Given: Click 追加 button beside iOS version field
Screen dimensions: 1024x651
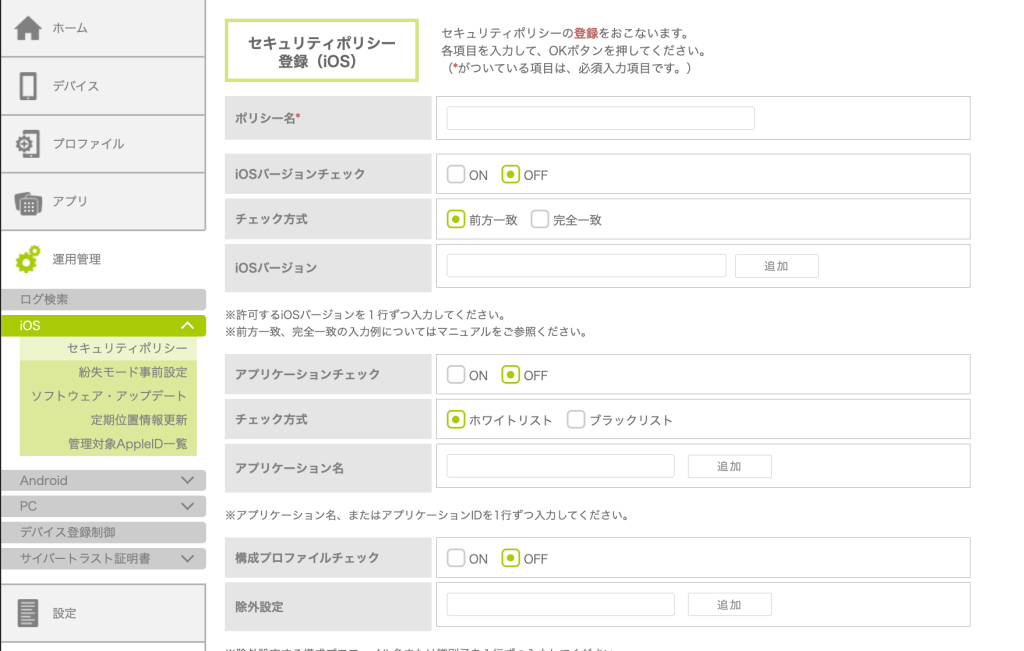Looking at the screenshot, I should click(x=776, y=266).
